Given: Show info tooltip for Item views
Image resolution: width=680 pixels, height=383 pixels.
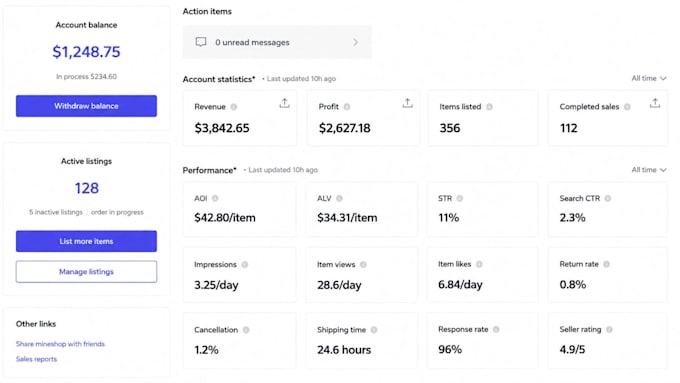Looking at the screenshot, I should 363,265.
